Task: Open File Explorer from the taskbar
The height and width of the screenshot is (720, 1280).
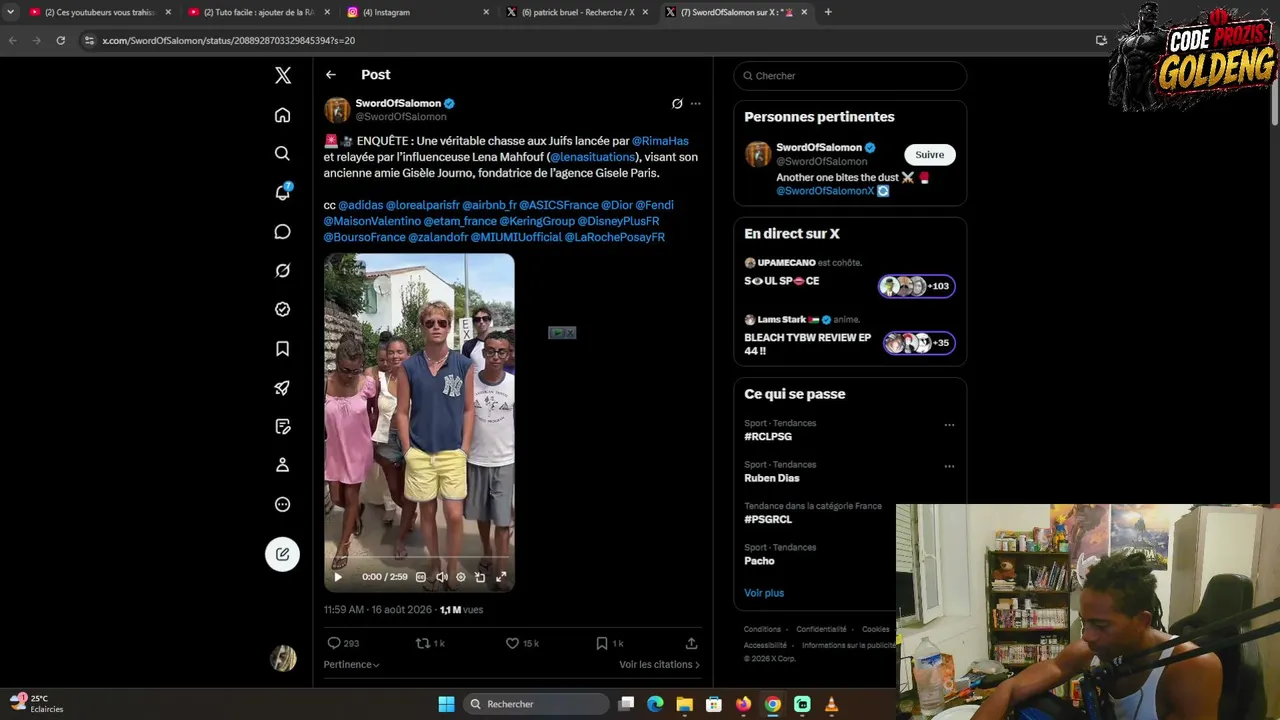Action: pos(685,704)
